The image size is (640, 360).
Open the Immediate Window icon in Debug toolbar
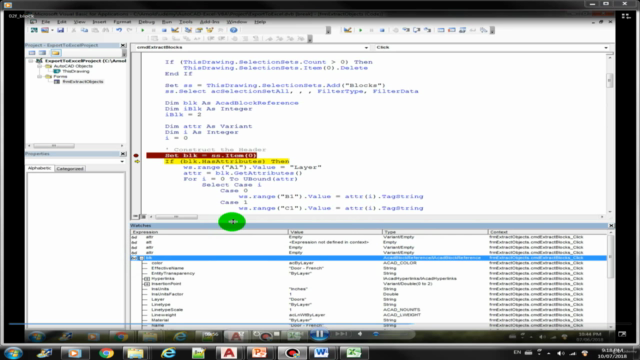coord(452,30)
